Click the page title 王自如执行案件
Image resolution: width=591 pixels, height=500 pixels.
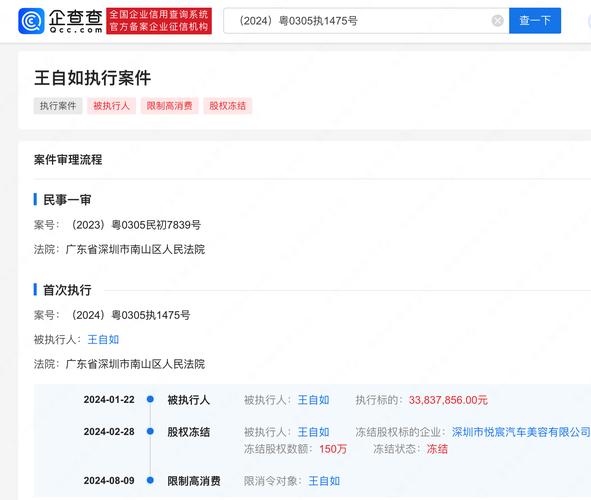coord(93,78)
